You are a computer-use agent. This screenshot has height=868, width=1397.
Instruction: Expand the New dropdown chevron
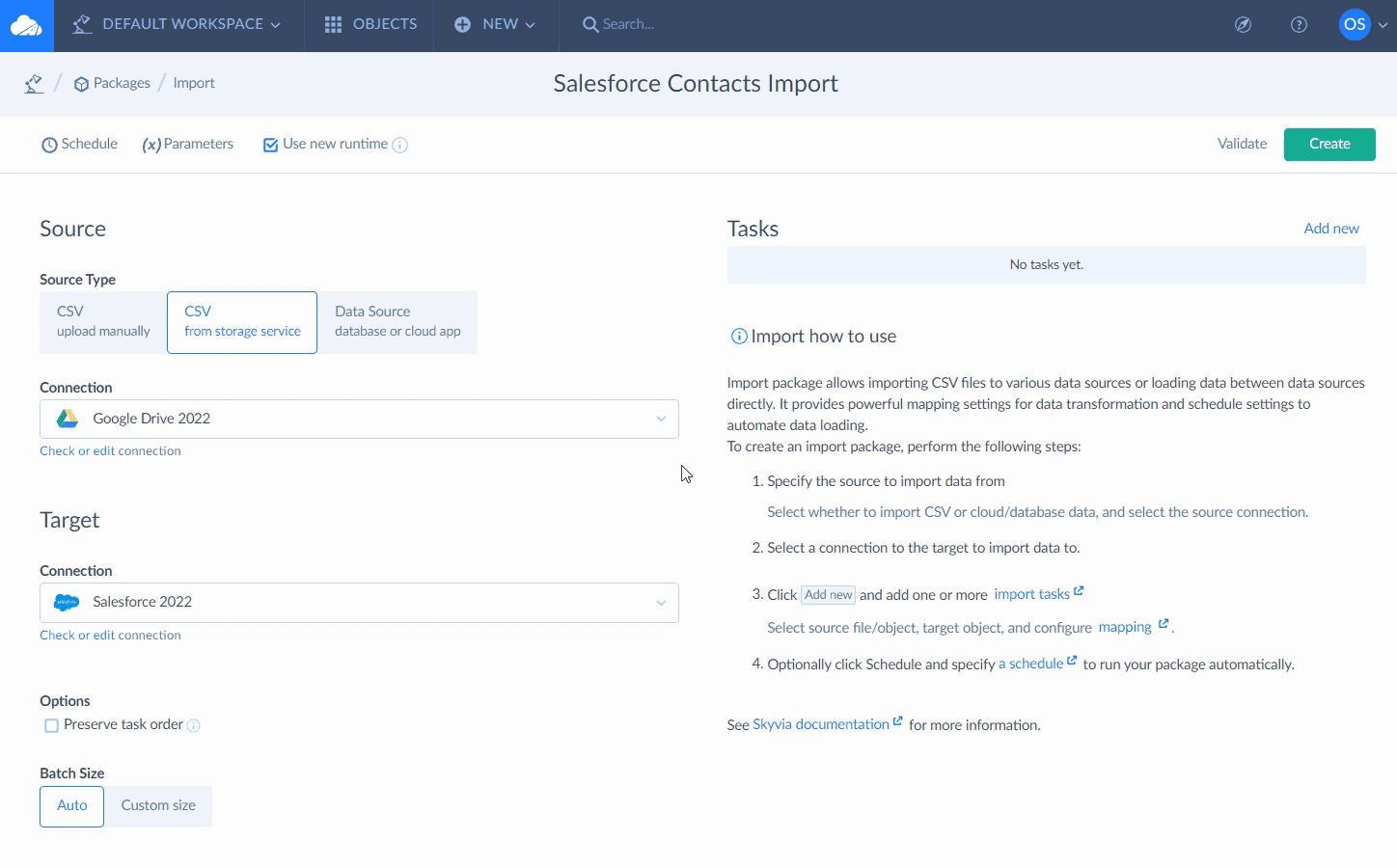click(531, 25)
